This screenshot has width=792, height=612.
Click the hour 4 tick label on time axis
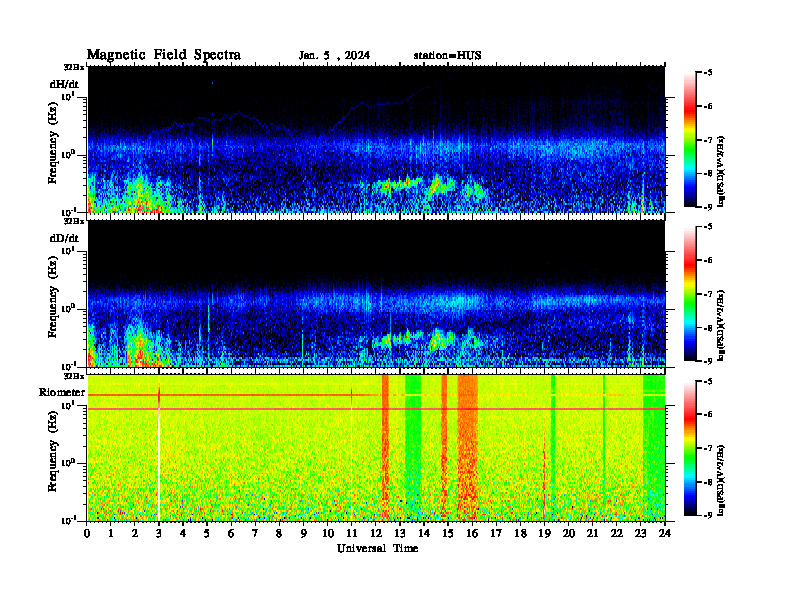point(183,534)
